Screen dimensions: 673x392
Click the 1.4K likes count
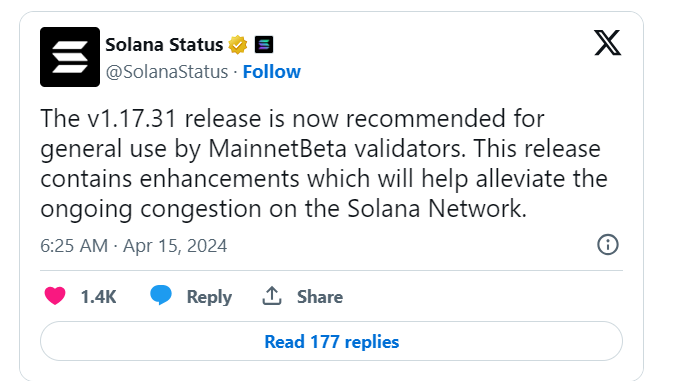pyautogui.click(x=98, y=297)
